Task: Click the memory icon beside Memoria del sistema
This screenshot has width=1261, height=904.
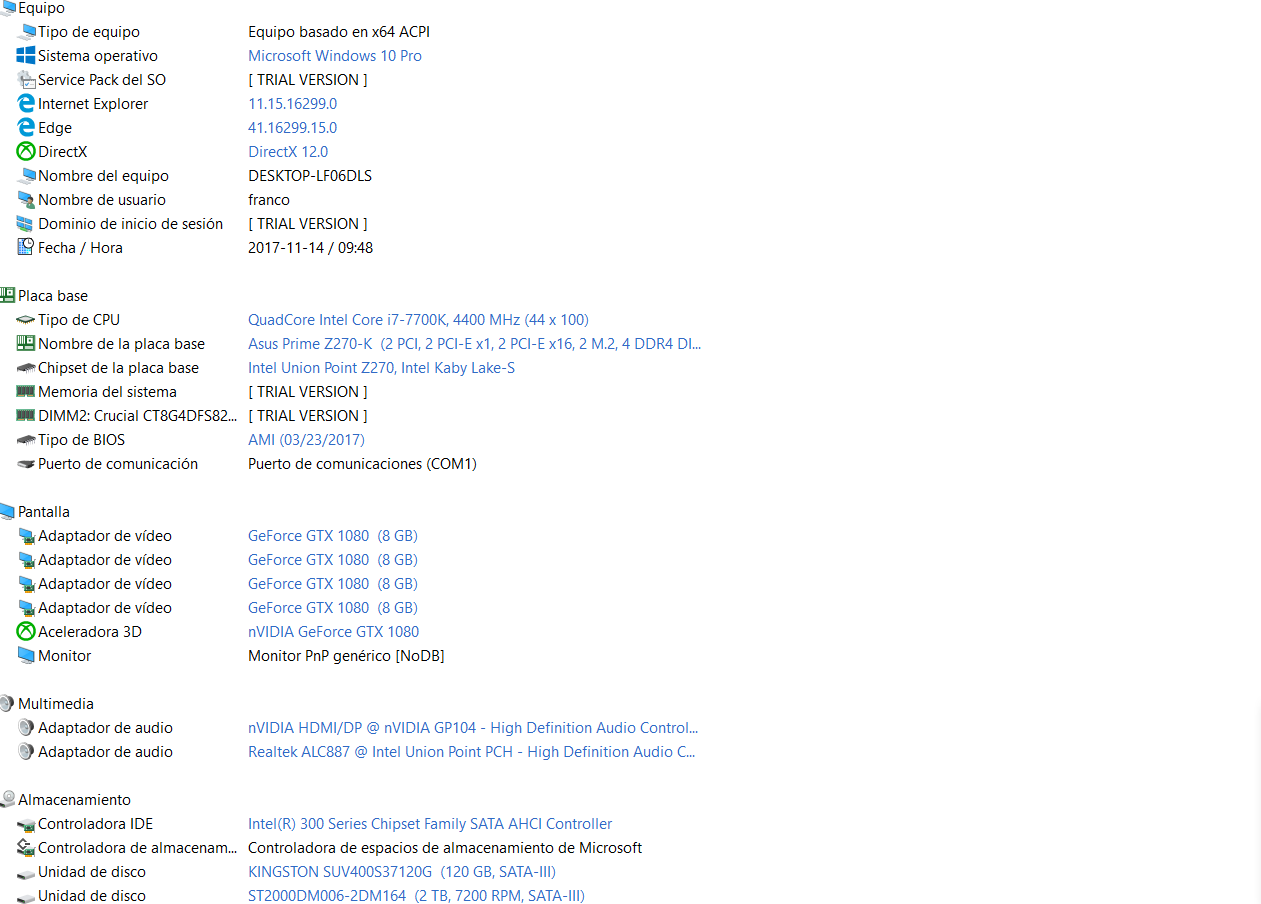Action: (x=26, y=392)
